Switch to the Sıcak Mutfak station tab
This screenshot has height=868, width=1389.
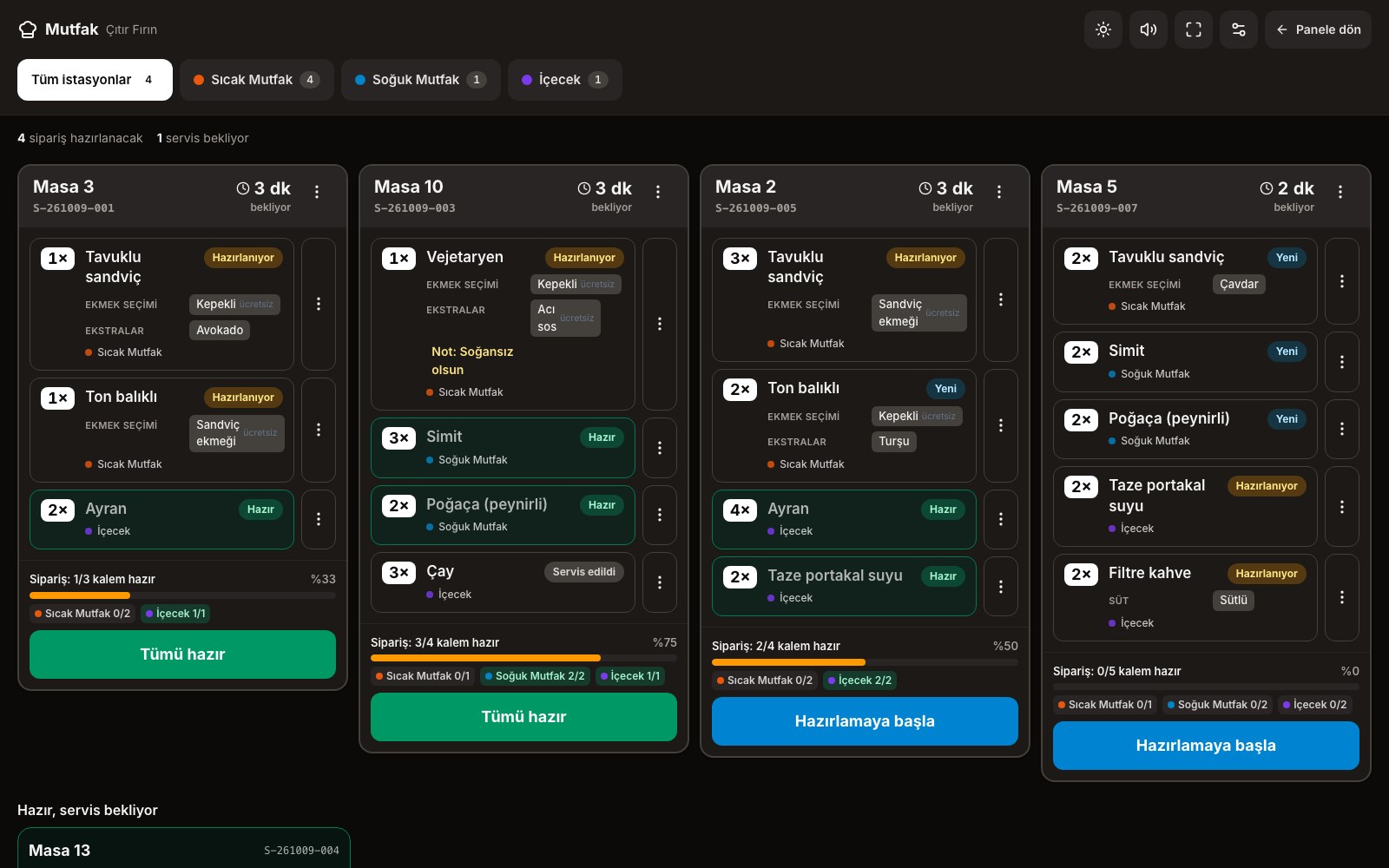(x=257, y=80)
